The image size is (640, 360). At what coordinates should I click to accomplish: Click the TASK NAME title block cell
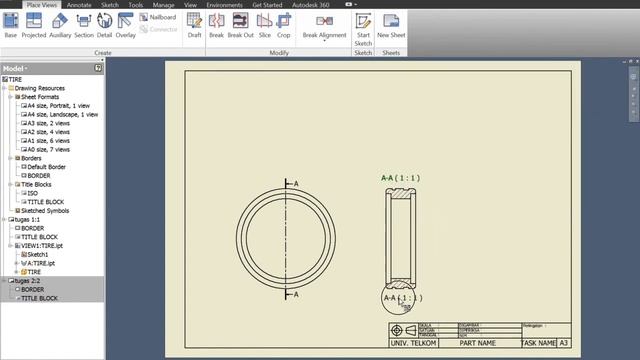539,343
